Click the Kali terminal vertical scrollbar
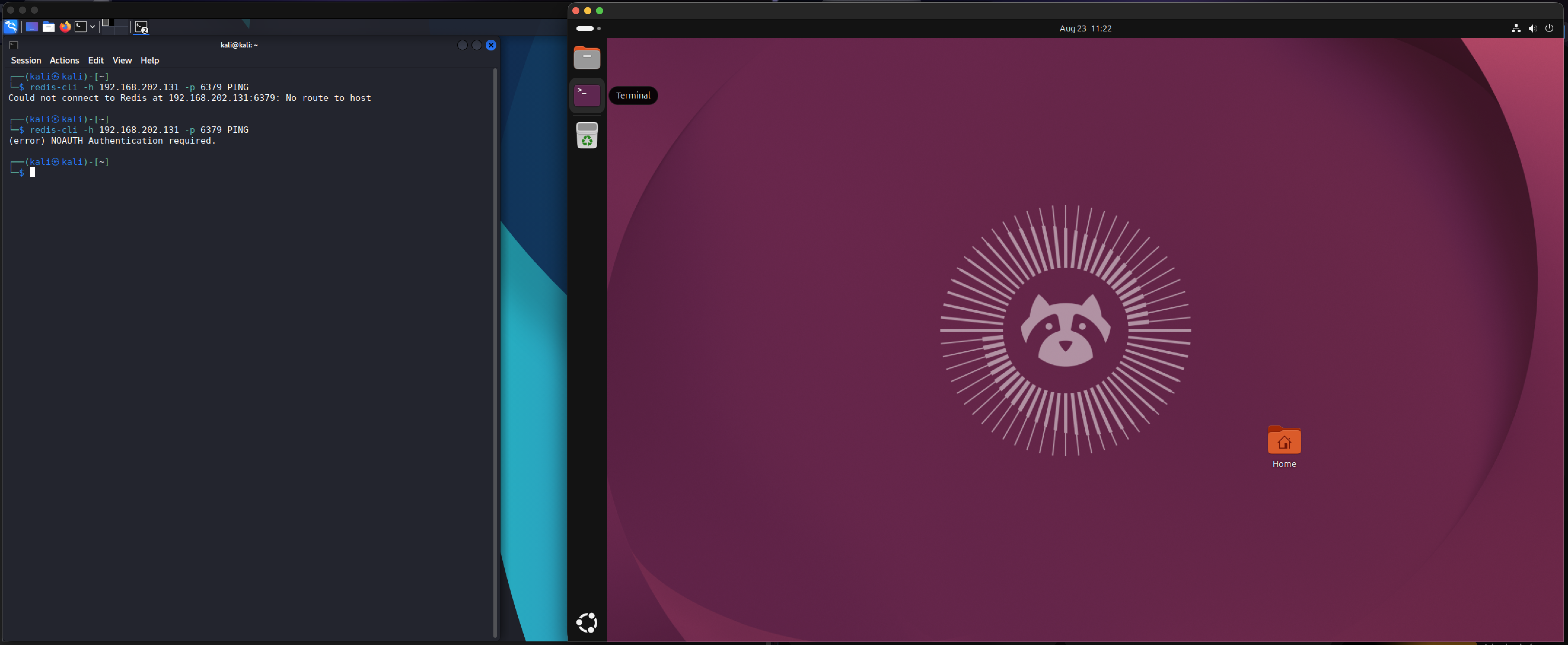Image resolution: width=1568 pixels, height=645 pixels. [495, 353]
